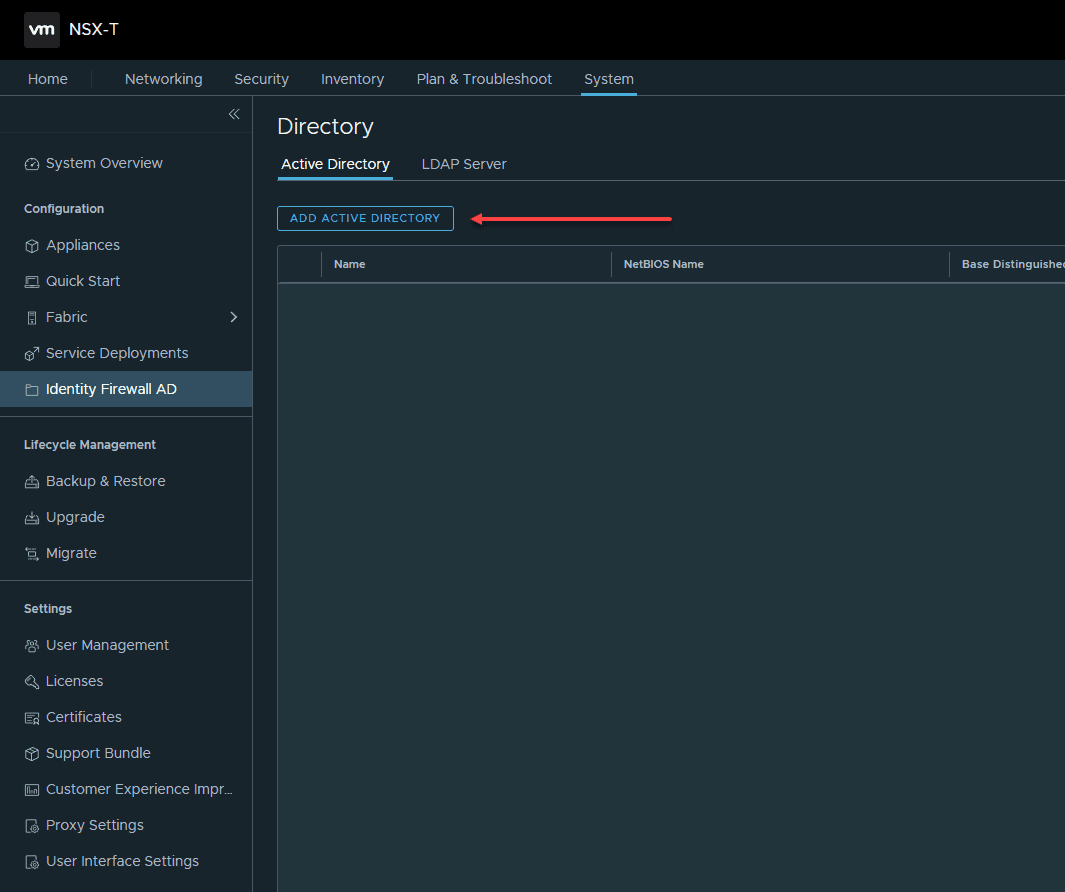Click the Service Deployments icon

[32, 354]
